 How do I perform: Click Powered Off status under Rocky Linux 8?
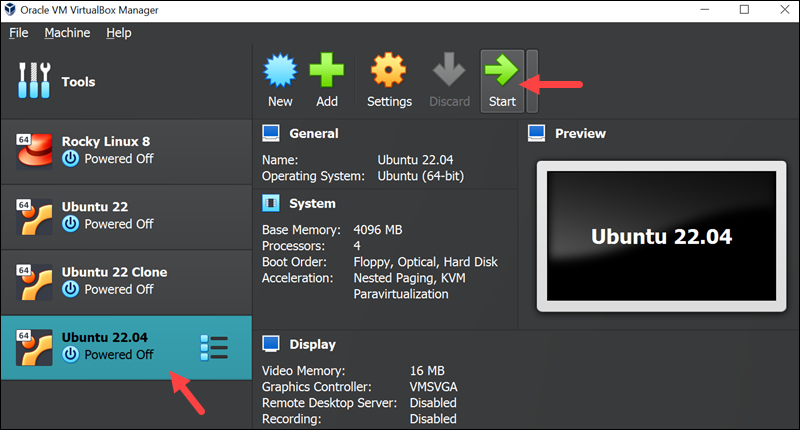point(119,159)
